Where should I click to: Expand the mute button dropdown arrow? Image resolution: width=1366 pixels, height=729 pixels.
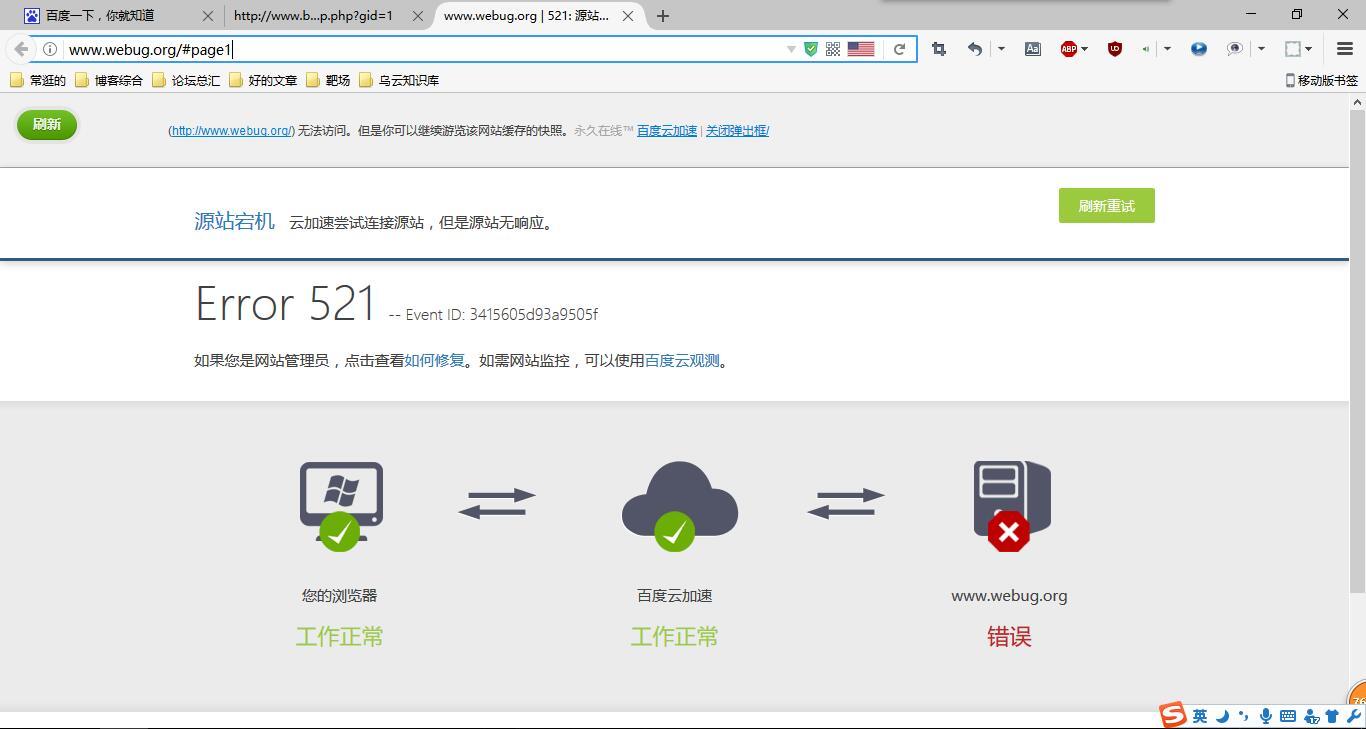tap(1166, 48)
